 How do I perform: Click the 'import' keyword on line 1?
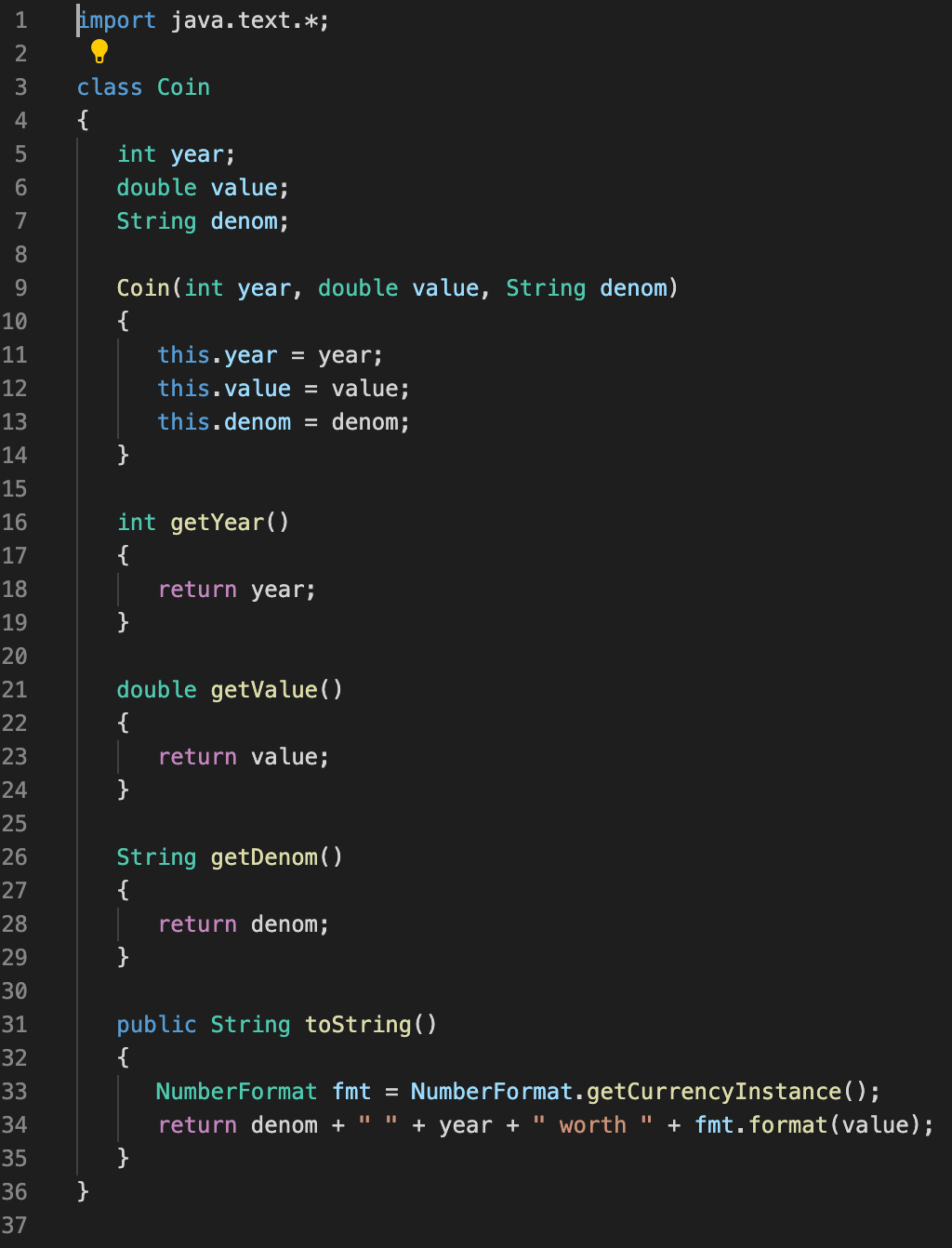coord(117,20)
